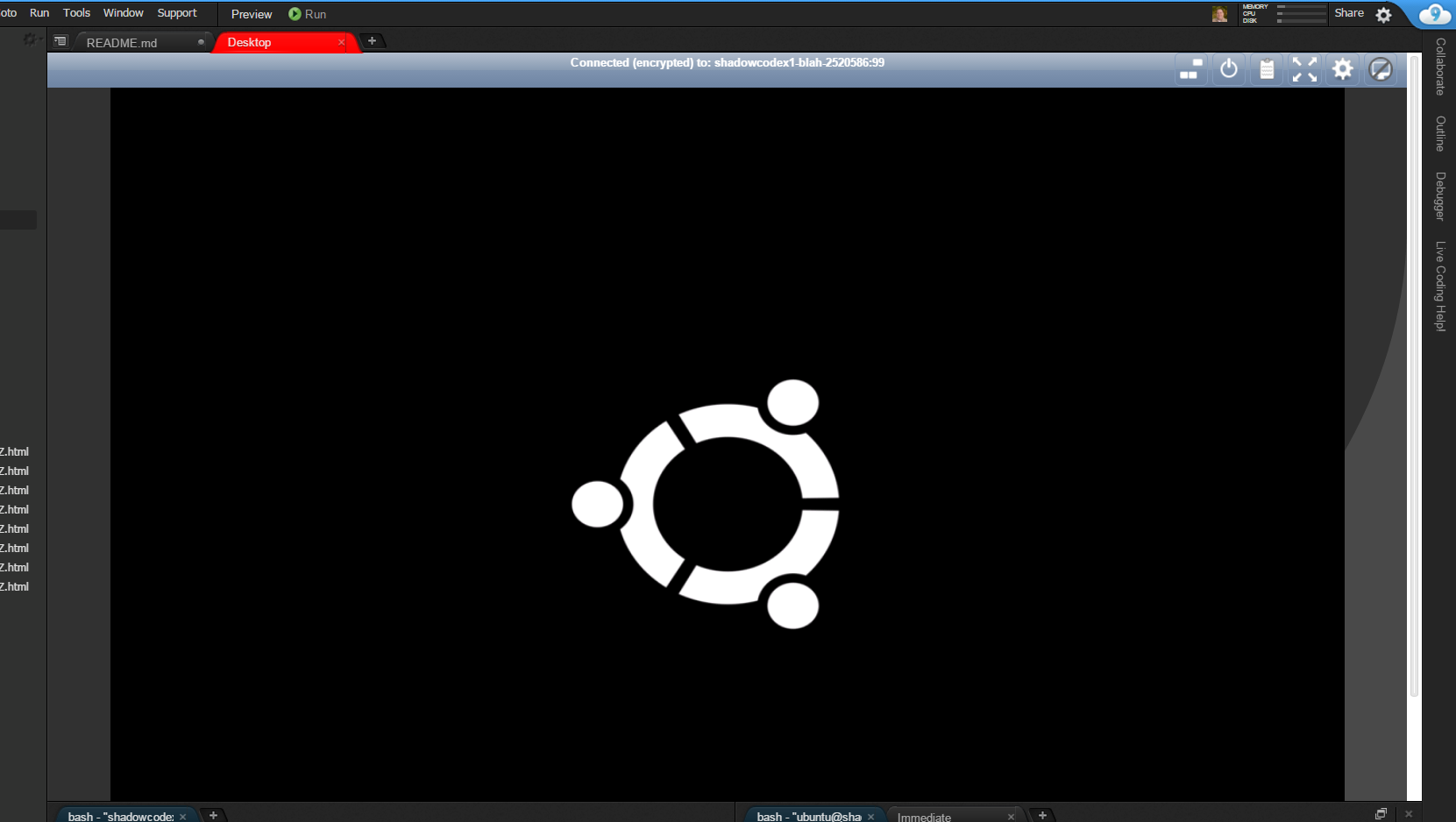Open the Debugger side panel
This screenshot has width=1456, height=822.
[1439, 196]
